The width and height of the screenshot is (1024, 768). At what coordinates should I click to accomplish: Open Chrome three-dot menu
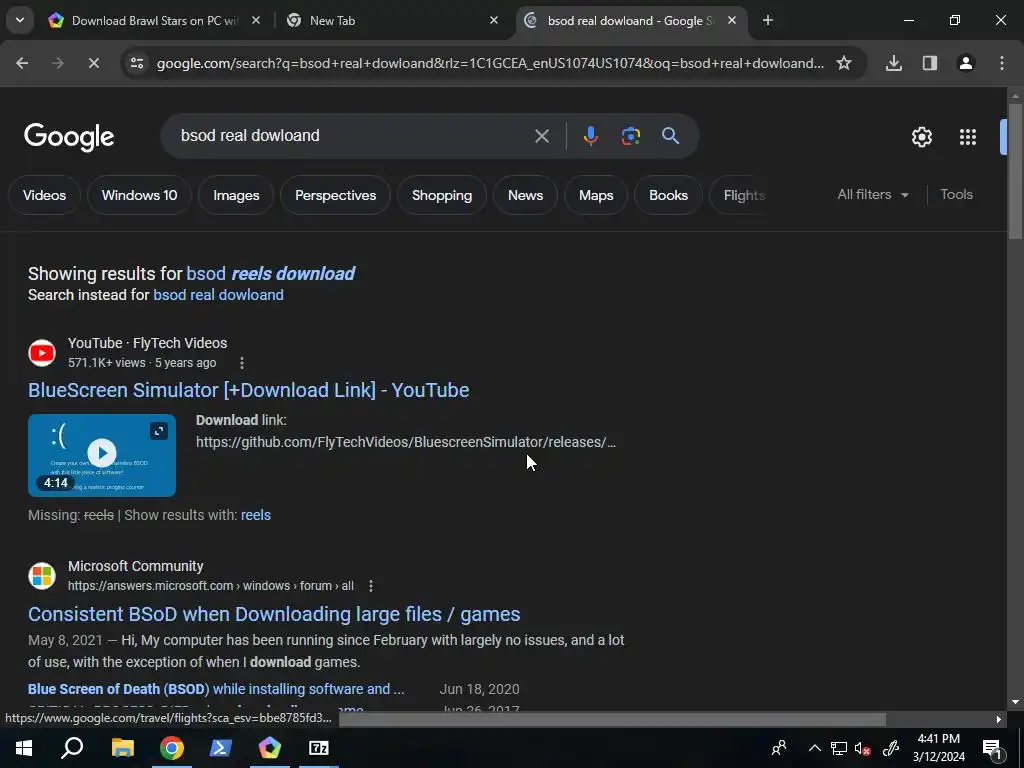coord(1002,63)
